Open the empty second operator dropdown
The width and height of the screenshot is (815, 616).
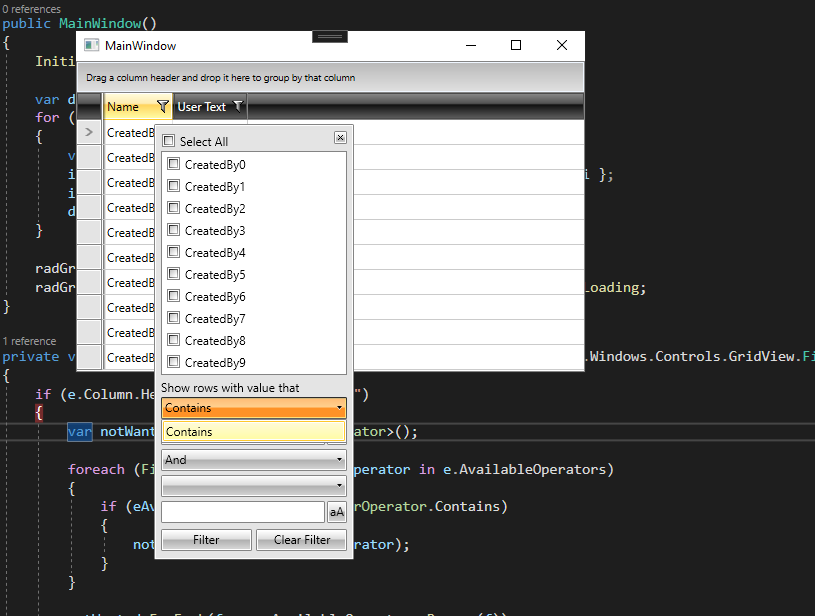(x=253, y=486)
